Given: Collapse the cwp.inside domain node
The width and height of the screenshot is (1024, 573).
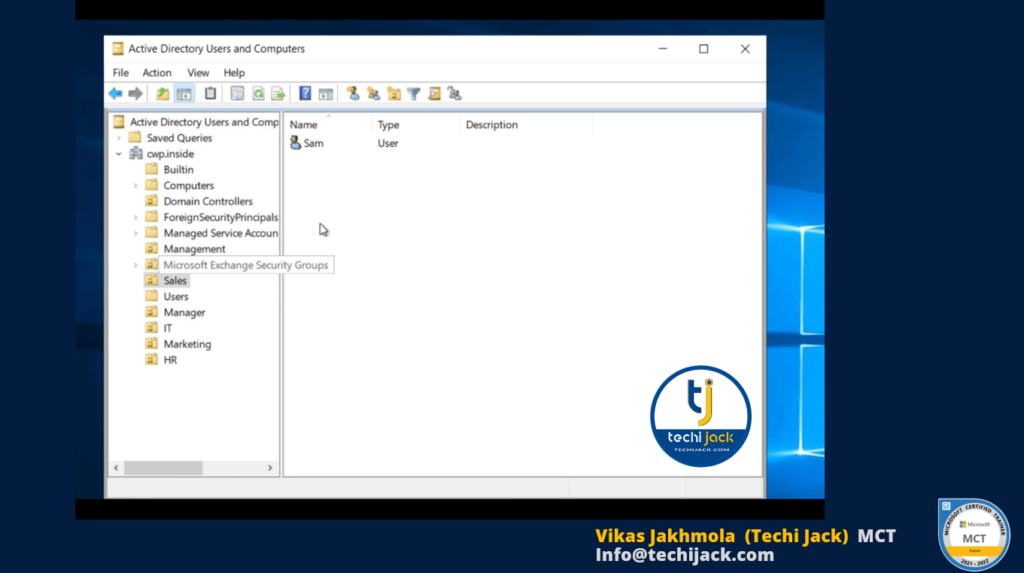Looking at the screenshot, I should pyautogui.click(x=119, y=154).
